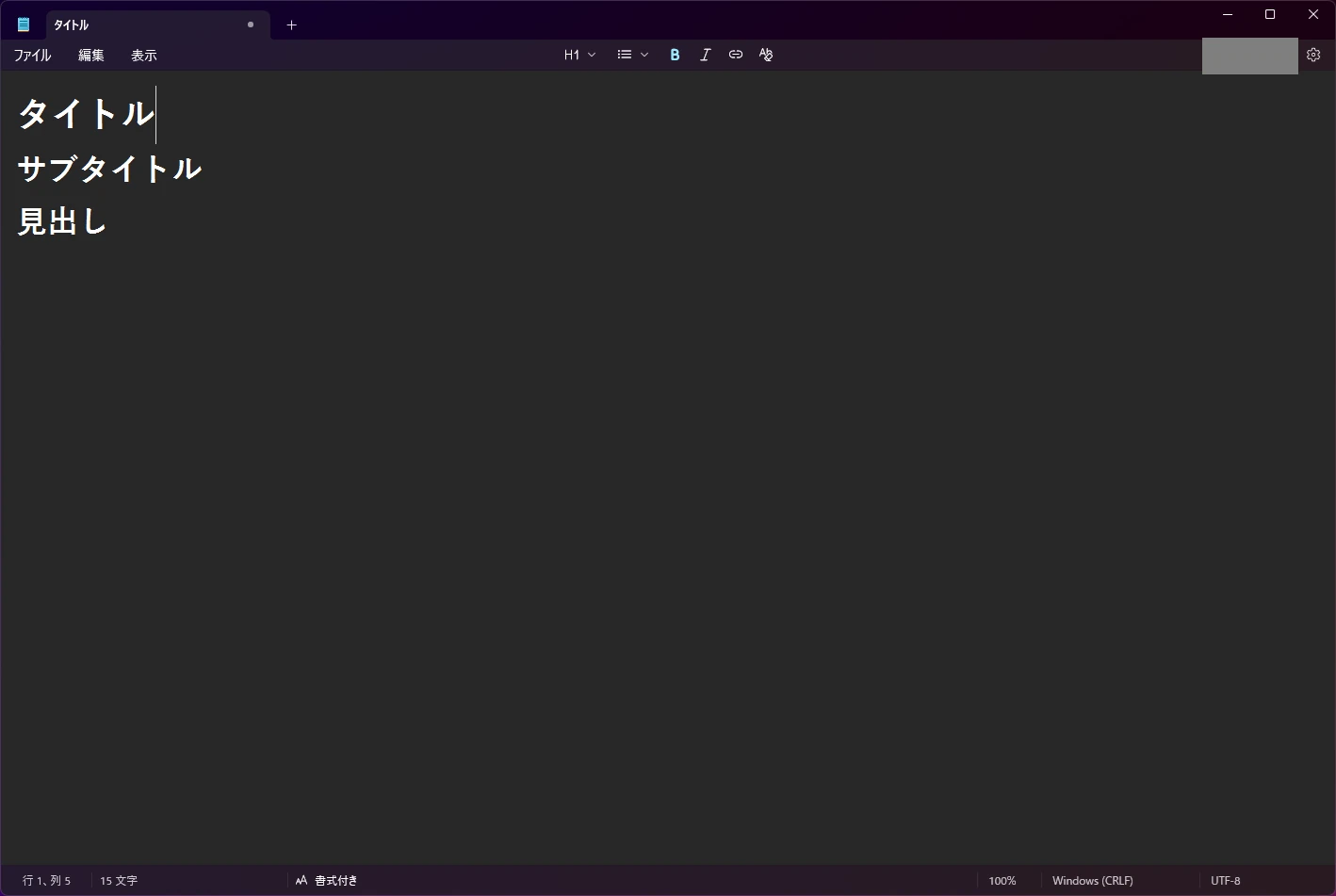Open the settings gear
Viewport: 1336px width, 896px height.
click(x=1313, y=55)
